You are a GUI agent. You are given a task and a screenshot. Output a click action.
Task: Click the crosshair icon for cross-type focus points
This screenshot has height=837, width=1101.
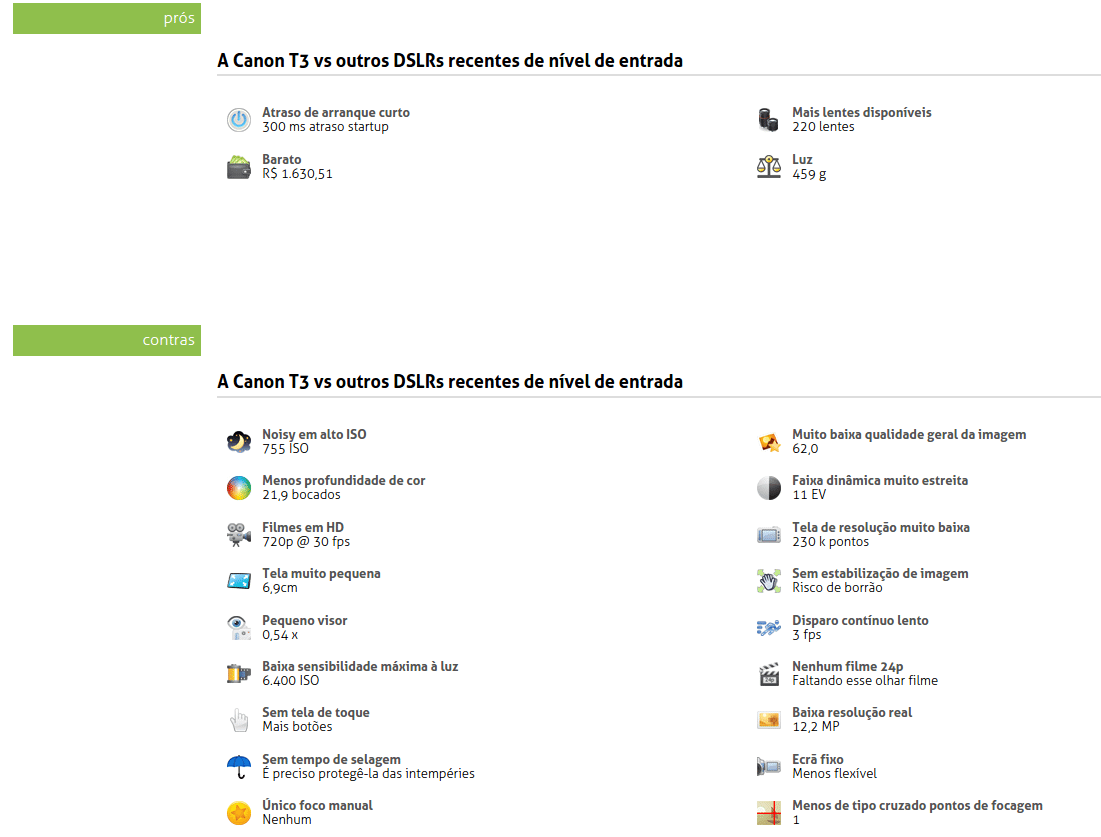769,812
